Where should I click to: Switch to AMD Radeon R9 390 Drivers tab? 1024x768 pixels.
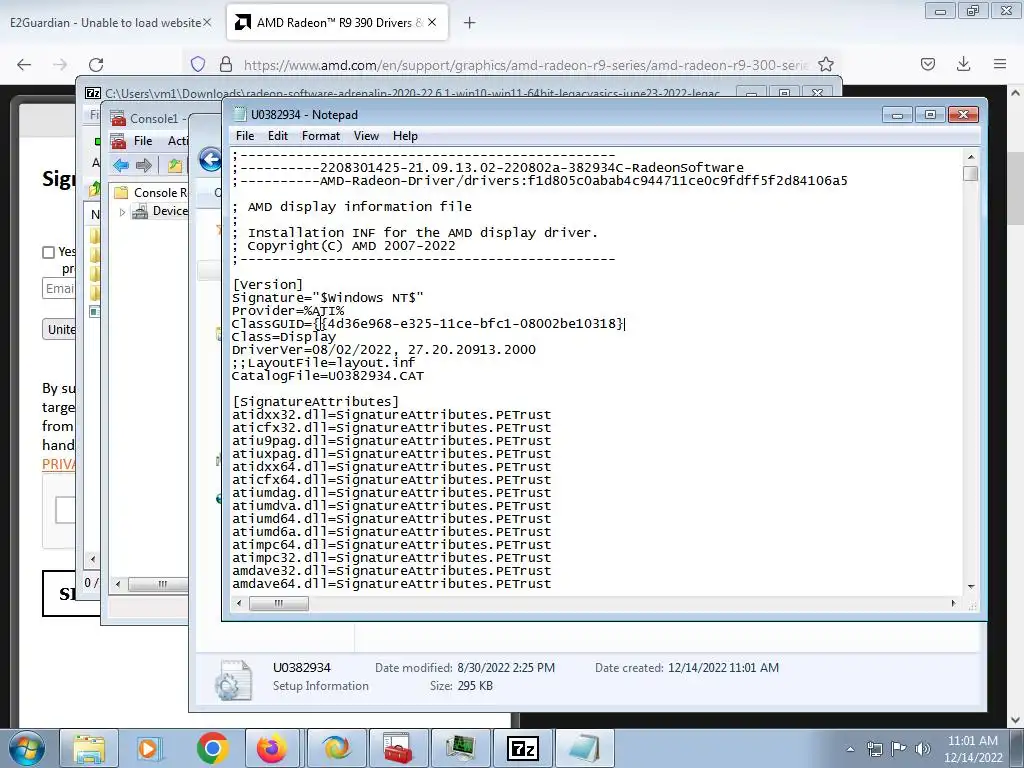coord(339,23)
